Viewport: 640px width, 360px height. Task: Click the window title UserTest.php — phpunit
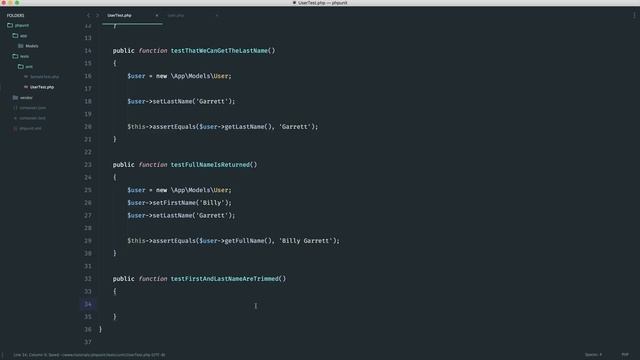322,3
